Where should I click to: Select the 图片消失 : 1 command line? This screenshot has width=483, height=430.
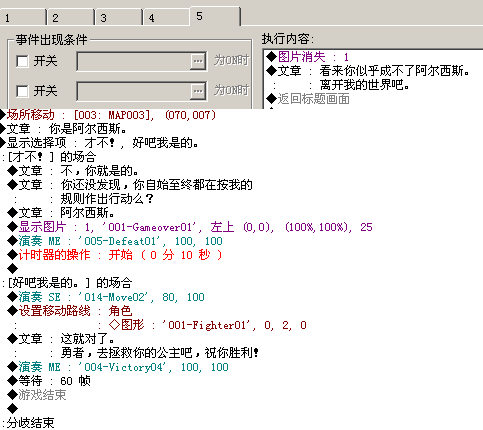[x=307, y=57]
